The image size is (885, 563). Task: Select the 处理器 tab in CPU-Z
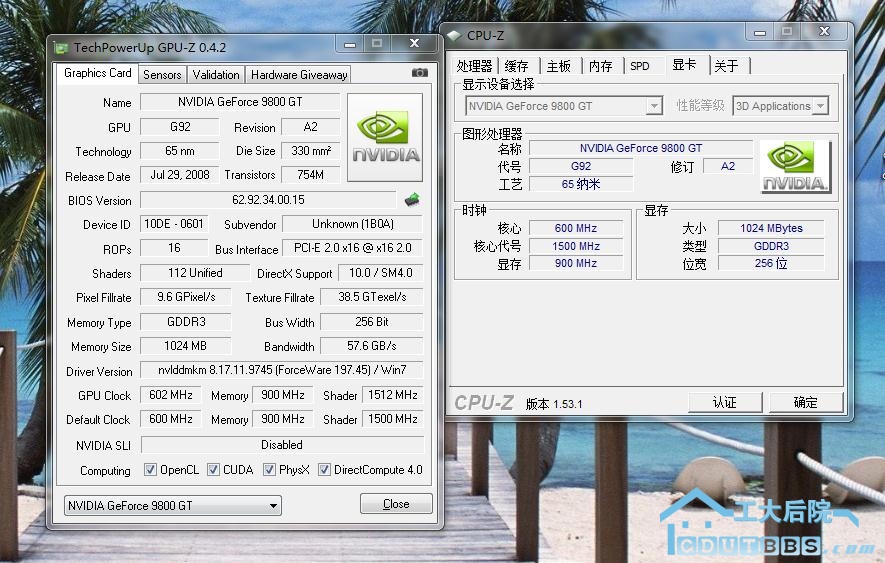474,66
